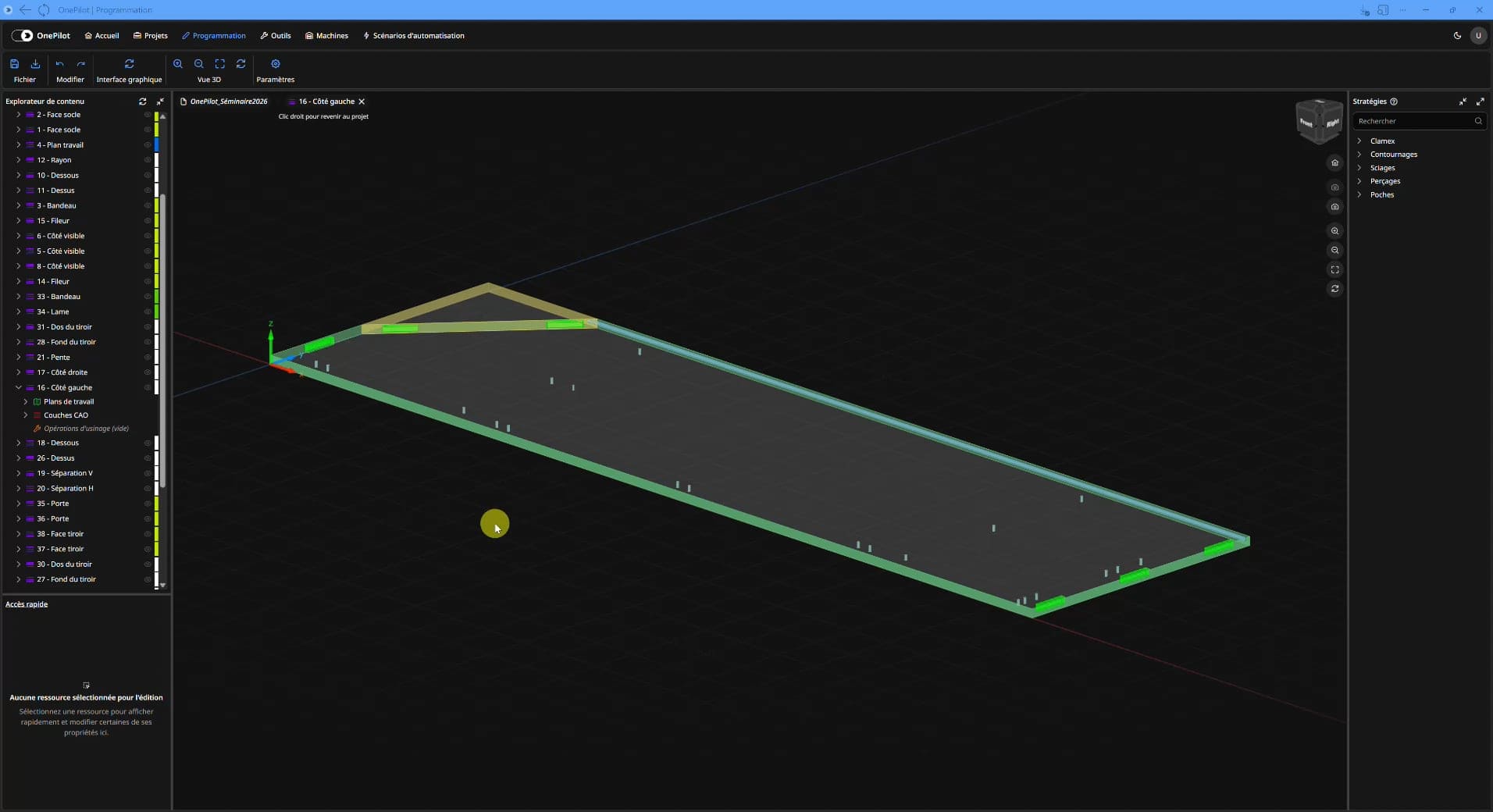
Task: Click viewport side rotate-refresh icon
Action: [x=1335, y=289]
